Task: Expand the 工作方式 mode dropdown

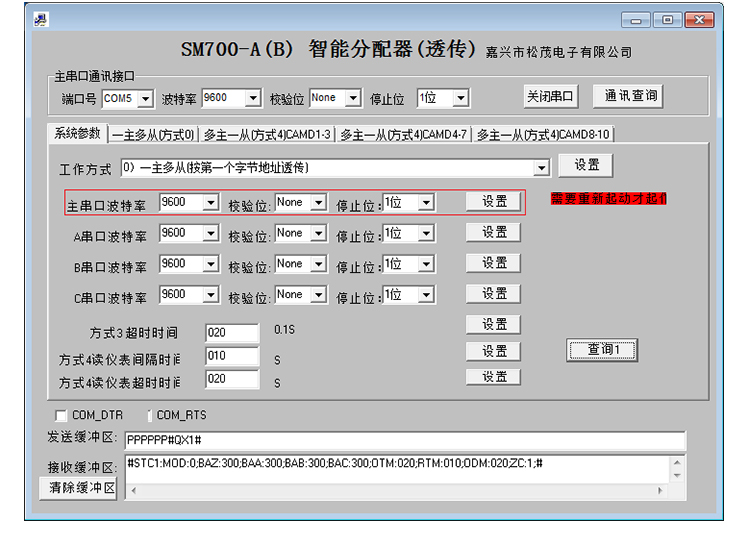Action: point(541,168)
